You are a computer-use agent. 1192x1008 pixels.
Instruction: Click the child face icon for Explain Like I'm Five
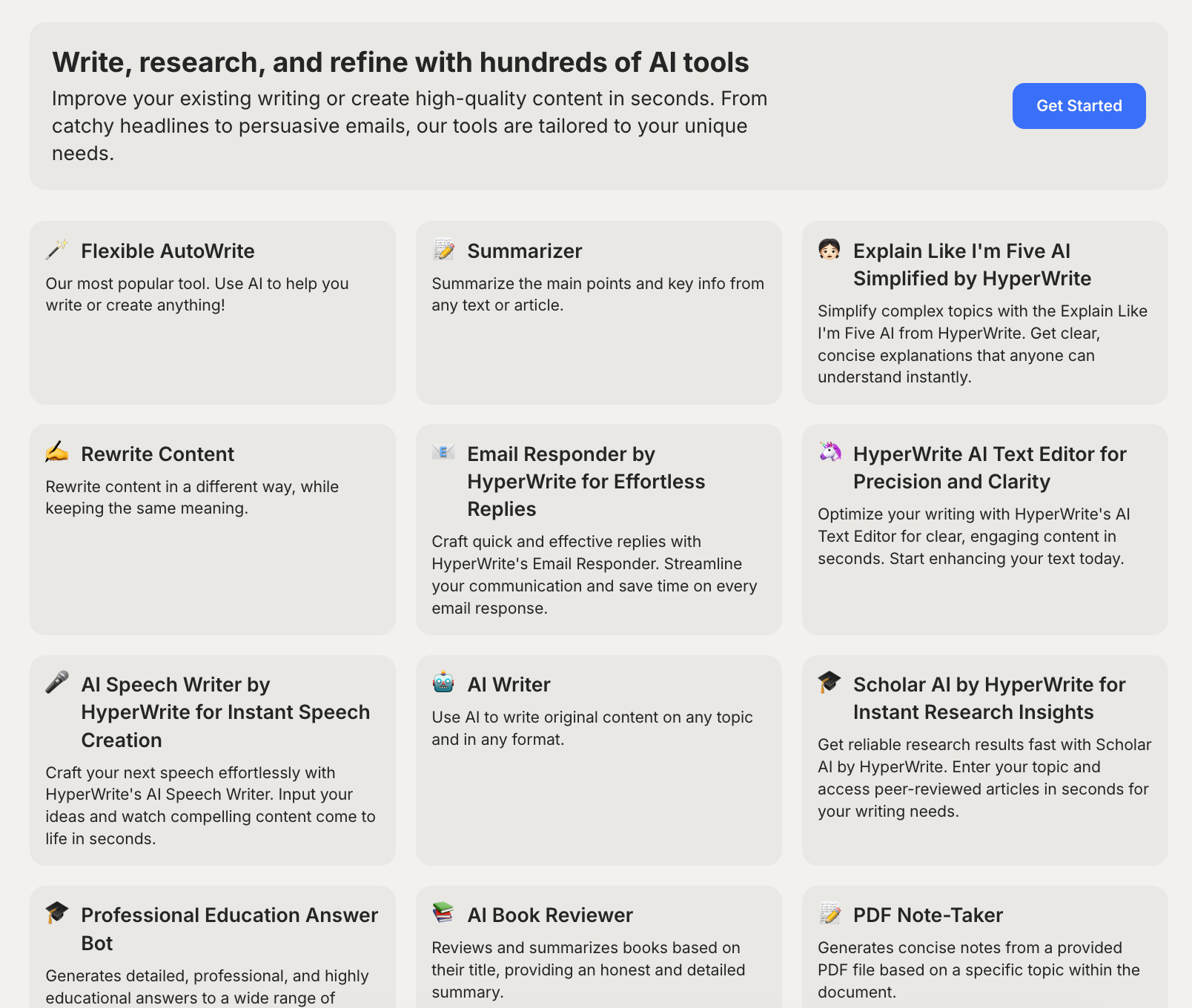(x=830, y=249)
